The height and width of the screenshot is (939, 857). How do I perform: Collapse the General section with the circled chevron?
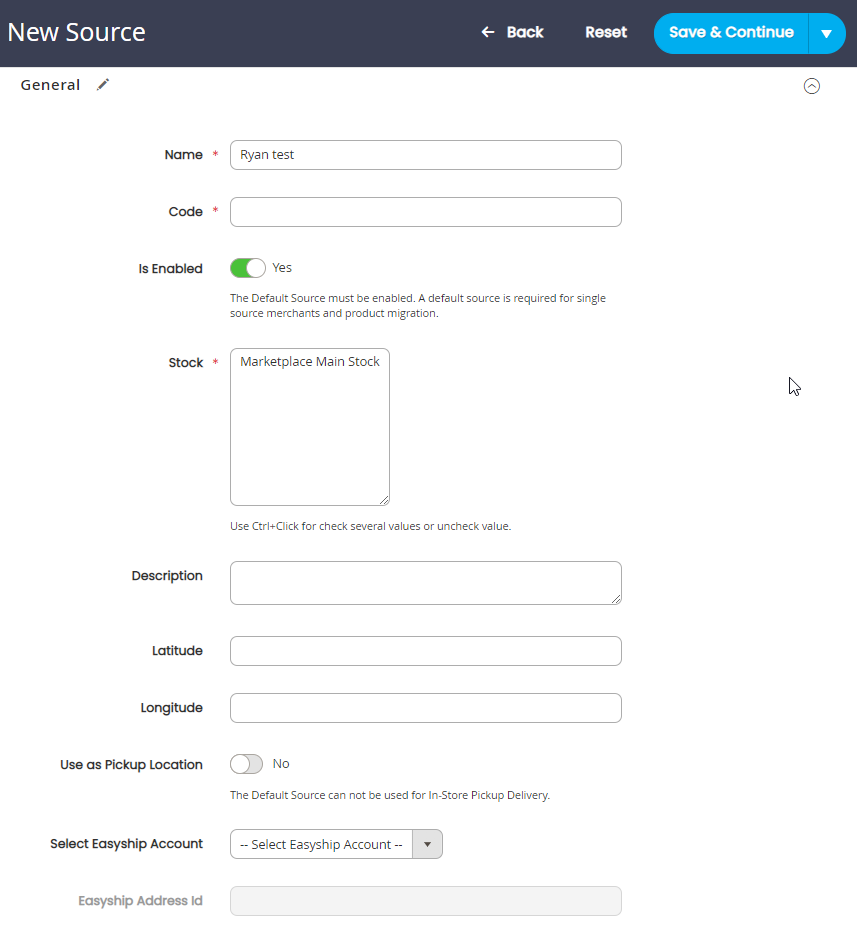(x=811, y=86)
